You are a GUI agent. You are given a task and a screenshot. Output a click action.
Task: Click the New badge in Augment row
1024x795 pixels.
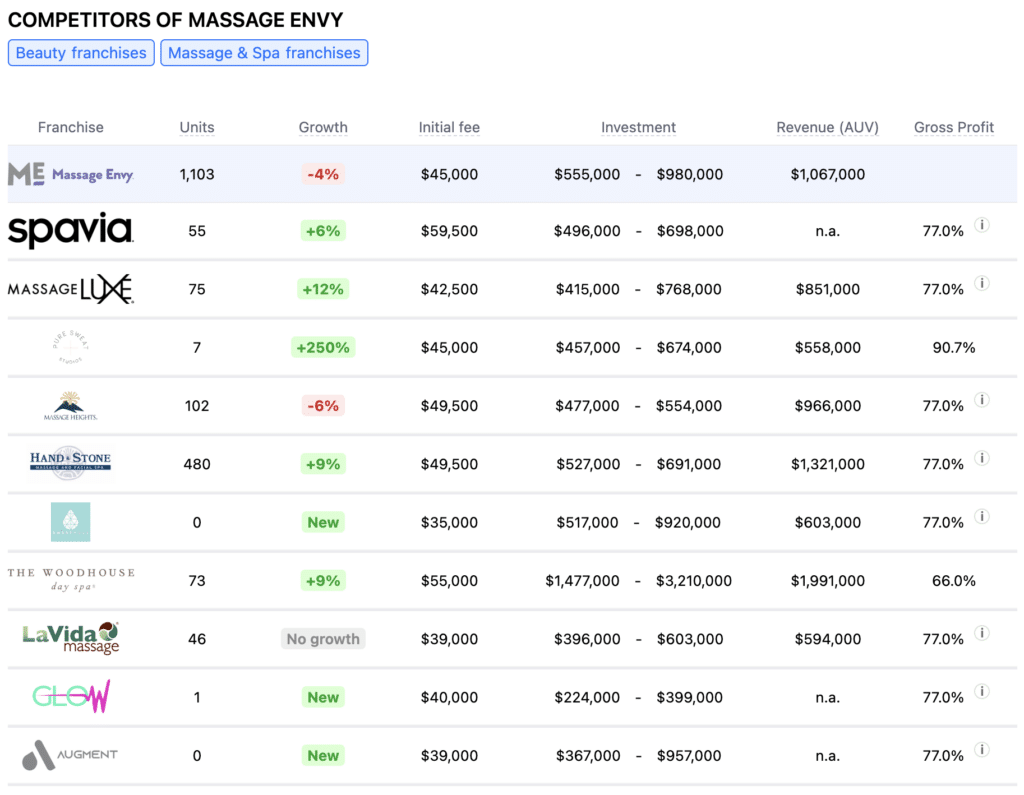(323, 755)
